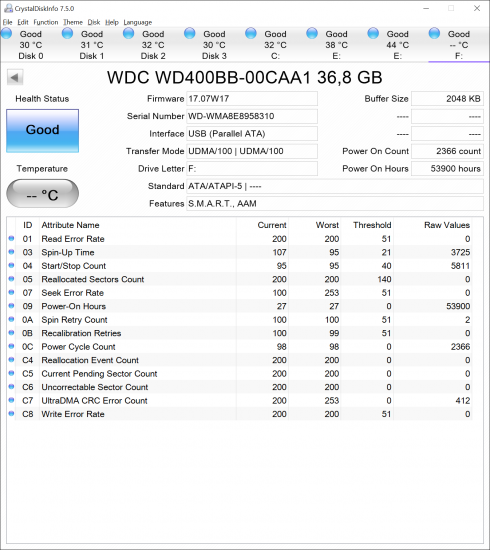490x550 pixels.
Task: Click the Firmware value field
Action: 252,99
